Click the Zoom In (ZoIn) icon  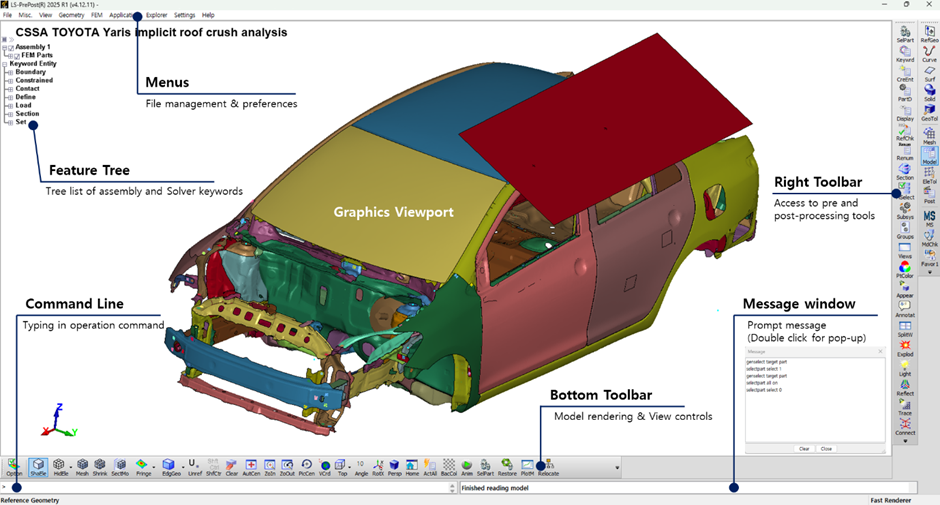(270, 466)
